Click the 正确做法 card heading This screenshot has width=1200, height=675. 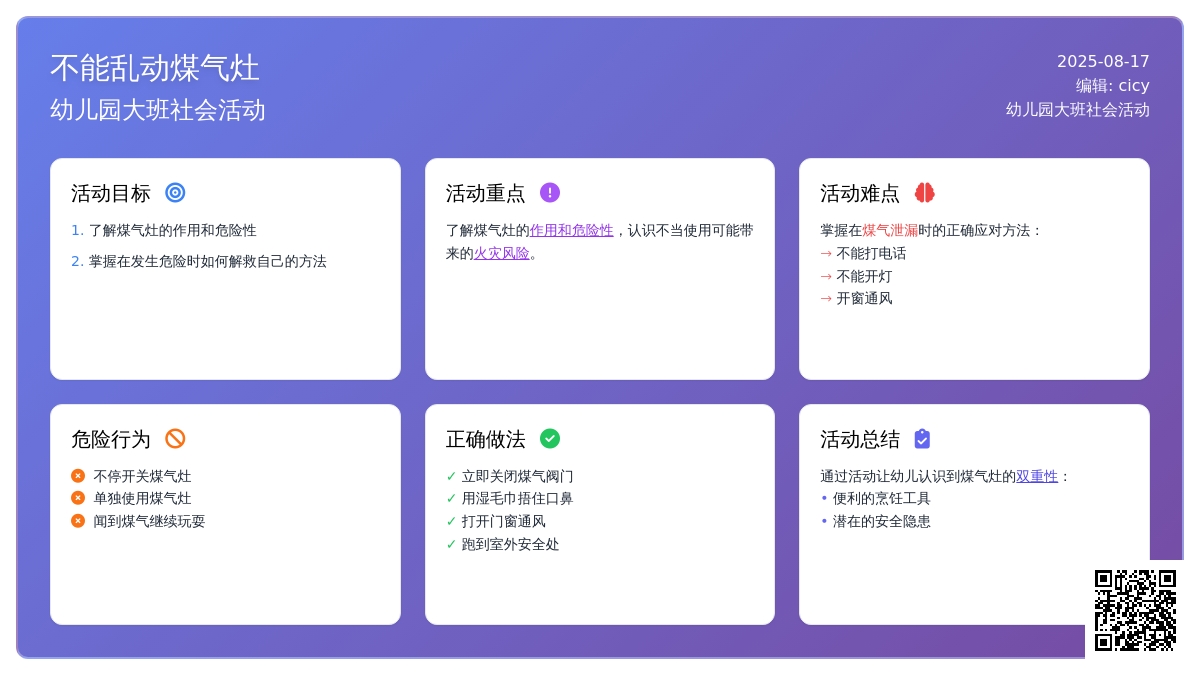(486, 439)
